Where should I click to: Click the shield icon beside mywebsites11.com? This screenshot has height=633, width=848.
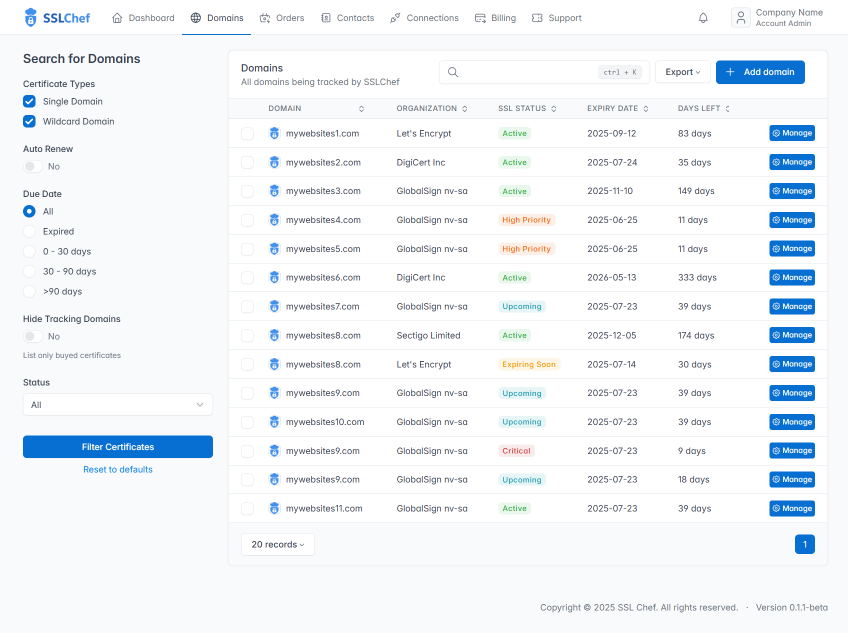tap(274, 509)
